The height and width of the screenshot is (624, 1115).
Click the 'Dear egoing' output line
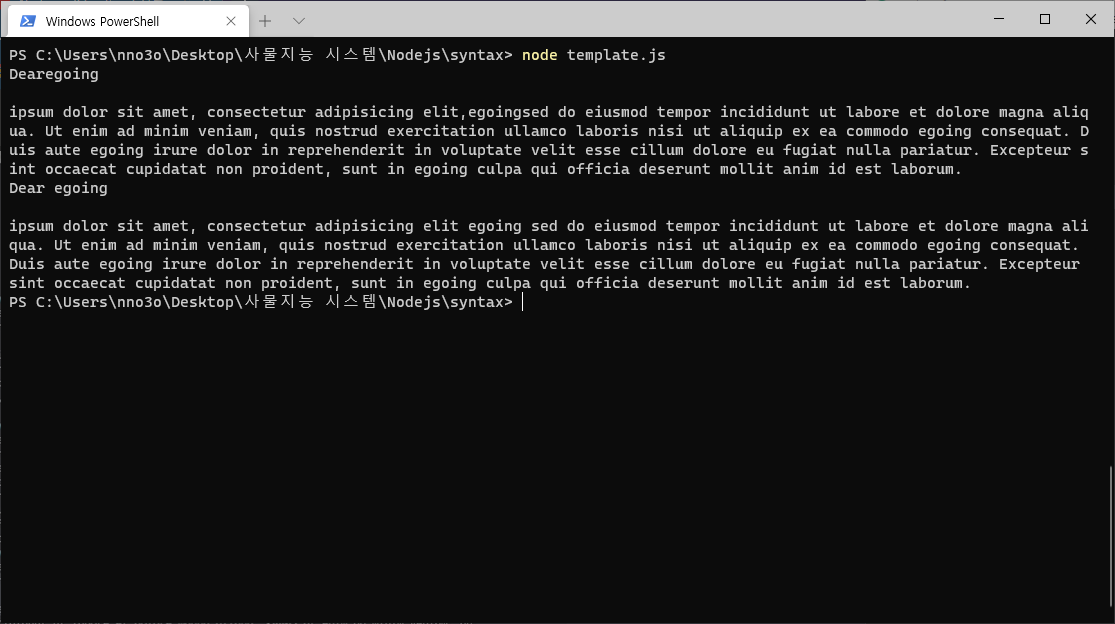point(58,188)
